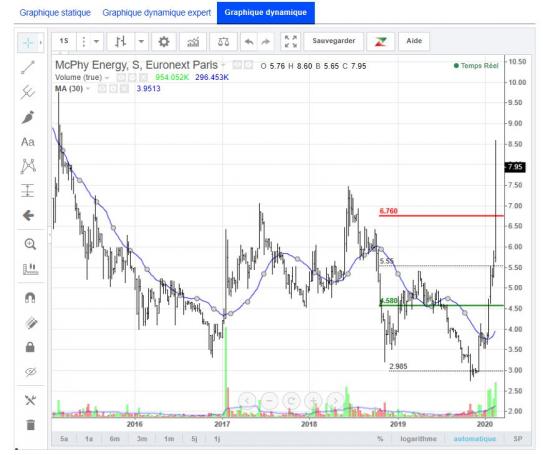The image size is (543, 455).
Task: Expand the cursor tool options arrow
Action: pyautogui.click(x=41, y=43)
